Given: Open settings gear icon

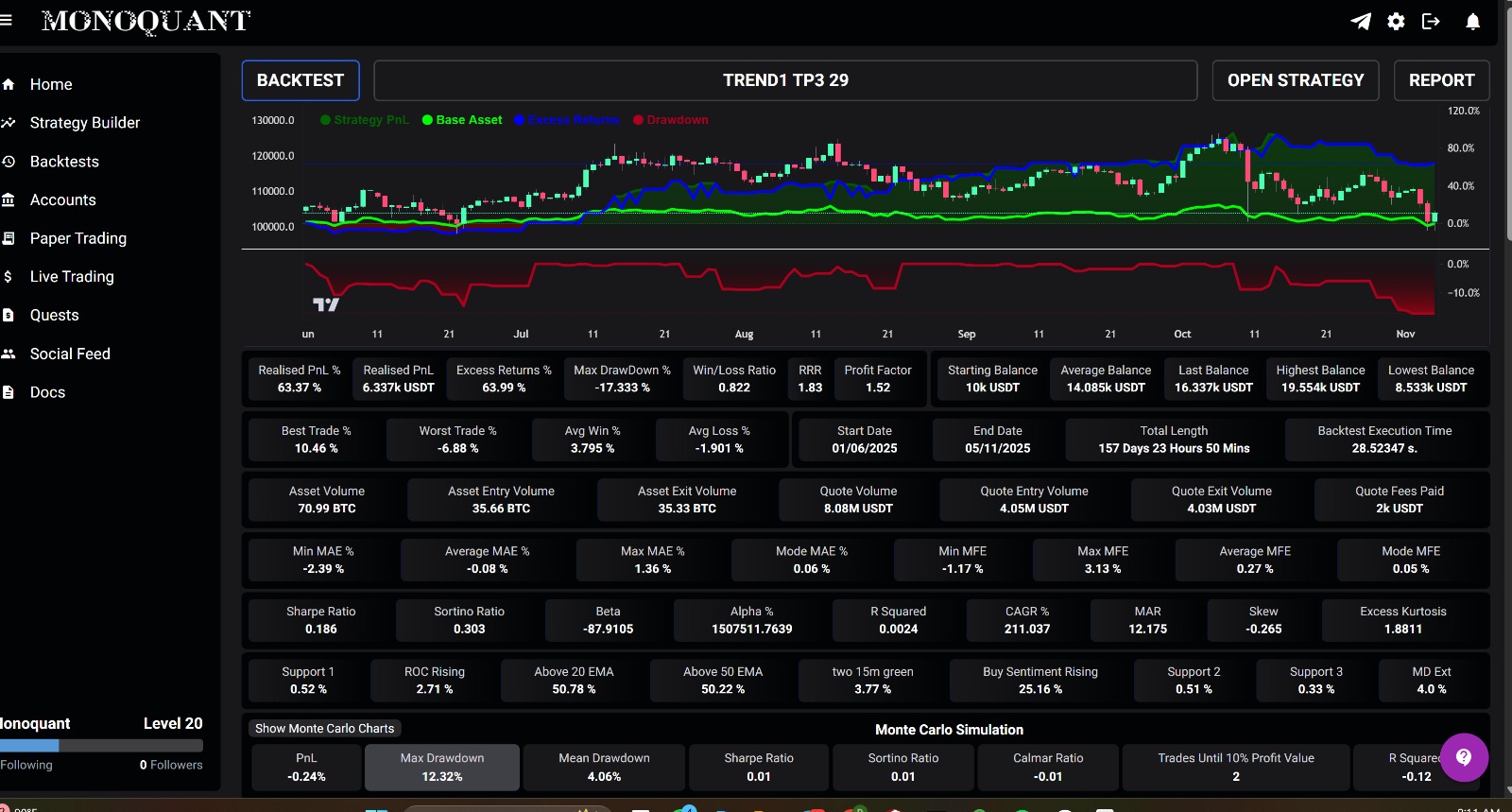Looking at the screenshot, I should (1396, 21).
